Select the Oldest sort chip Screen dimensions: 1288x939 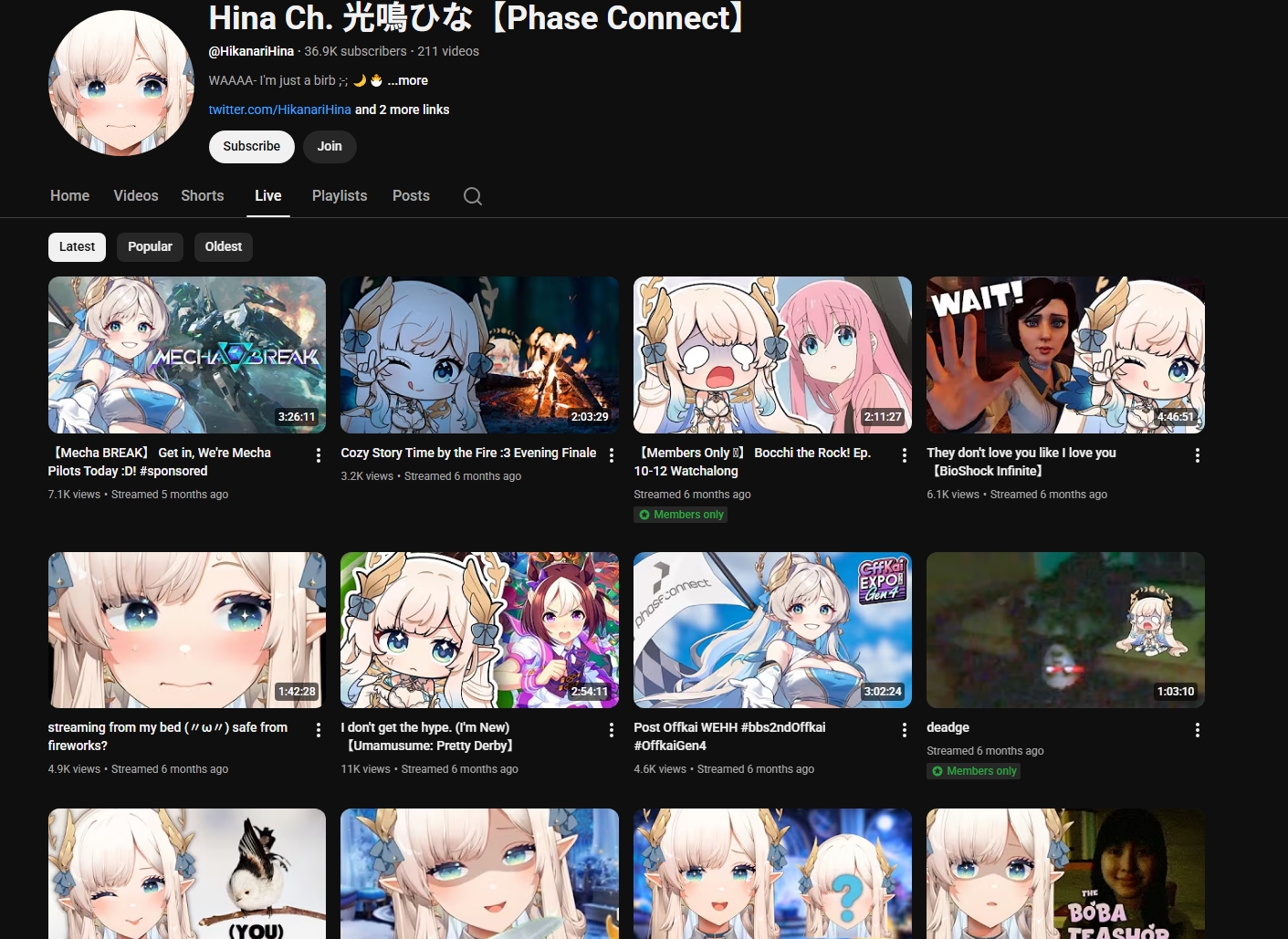tap(224, 247)
